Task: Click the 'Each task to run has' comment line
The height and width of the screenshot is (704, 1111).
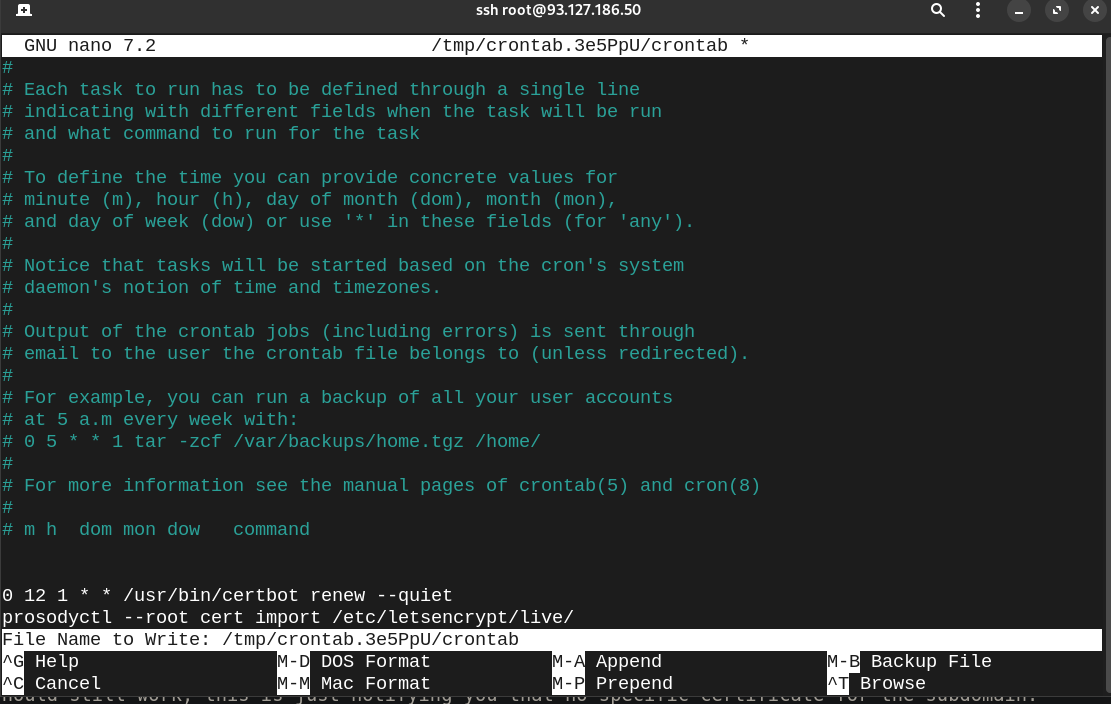Action: click(x=321, y=90)
